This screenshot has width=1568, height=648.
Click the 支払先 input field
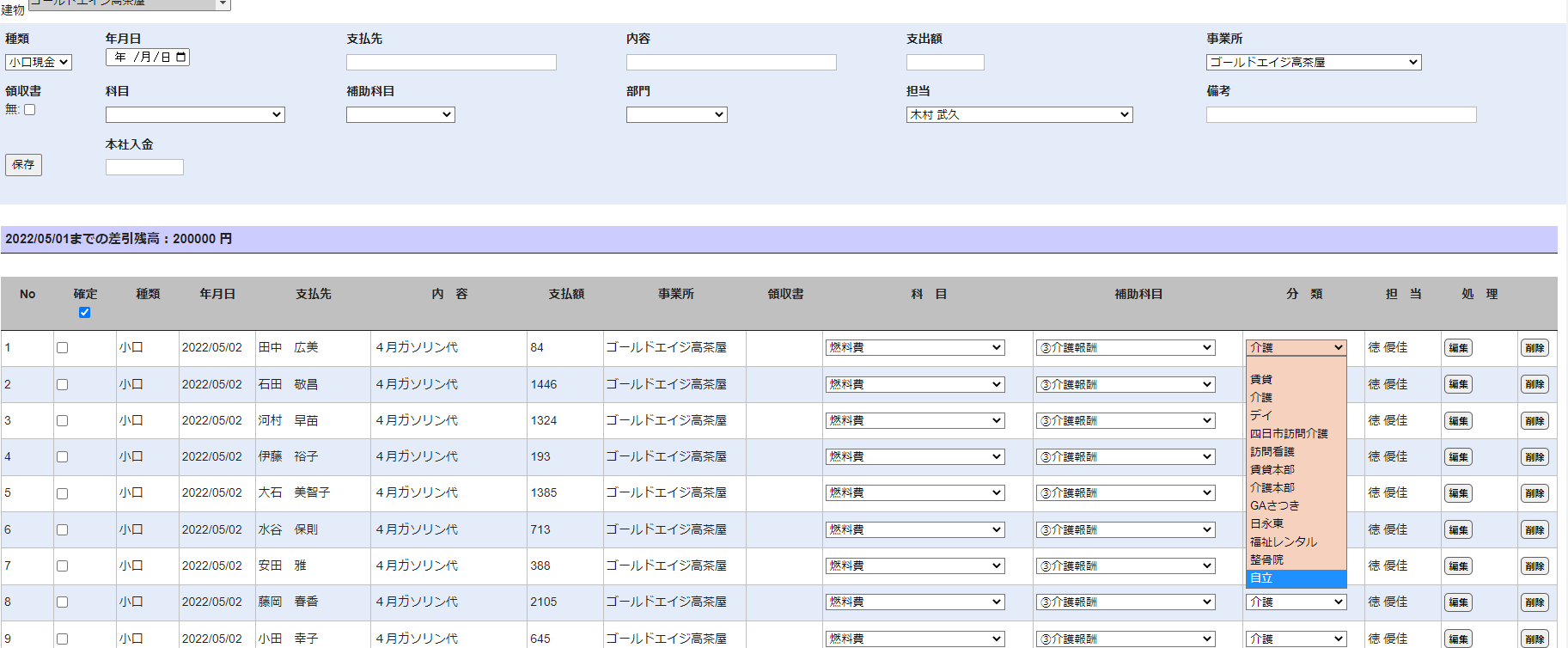451,63
